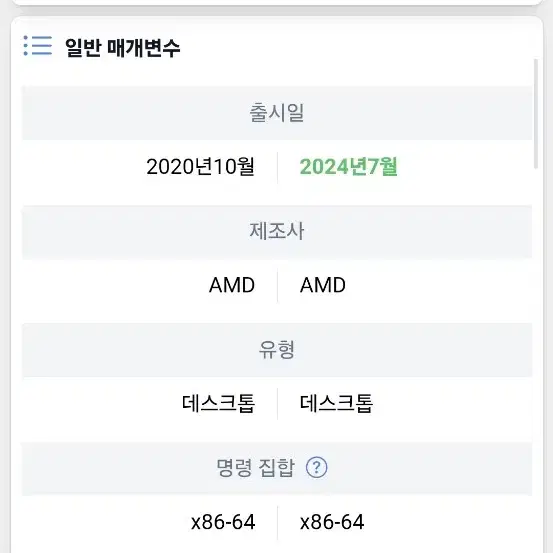Open the help icon next to 명령 집합
The width and height of the screenshot is (553, 553).
coord(316,467)
